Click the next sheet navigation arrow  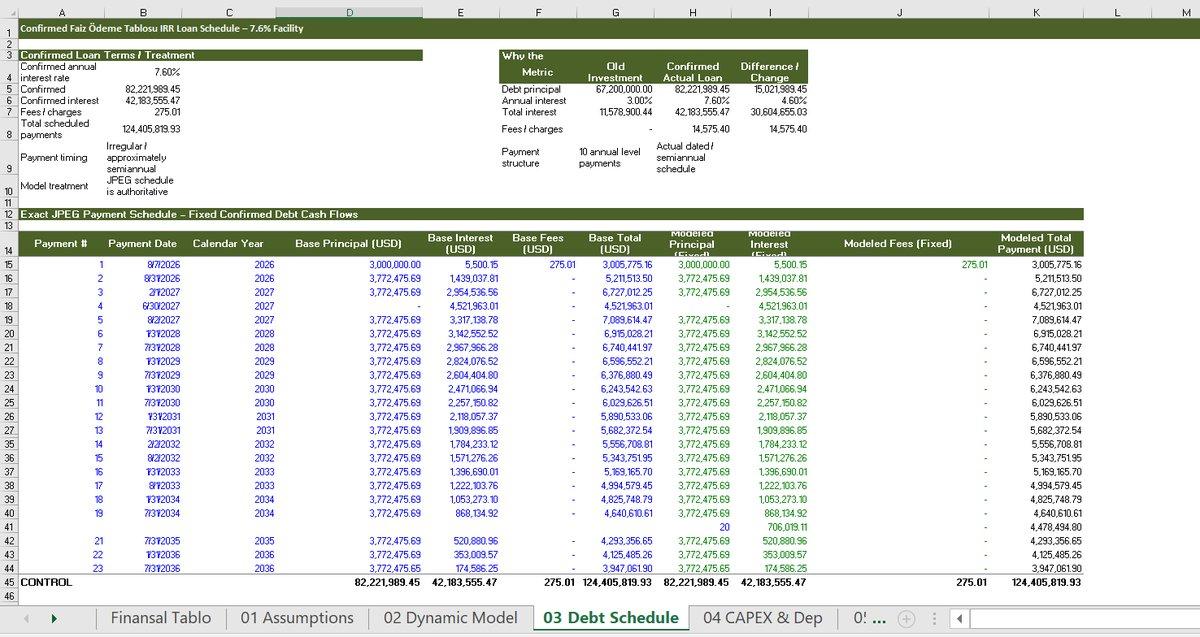pos(54,619)
